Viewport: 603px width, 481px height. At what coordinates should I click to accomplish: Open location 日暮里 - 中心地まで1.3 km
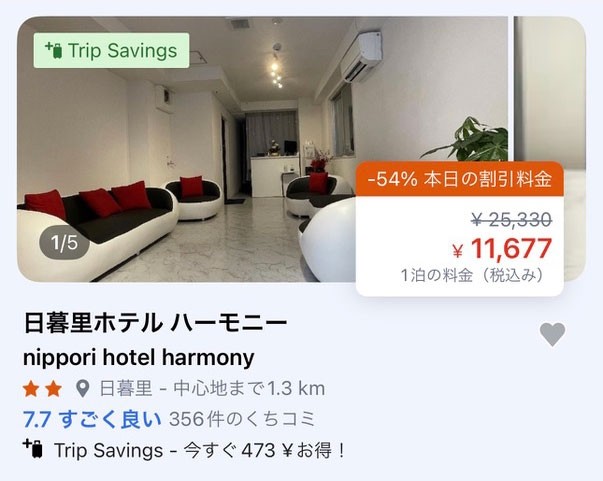(212, 389)
